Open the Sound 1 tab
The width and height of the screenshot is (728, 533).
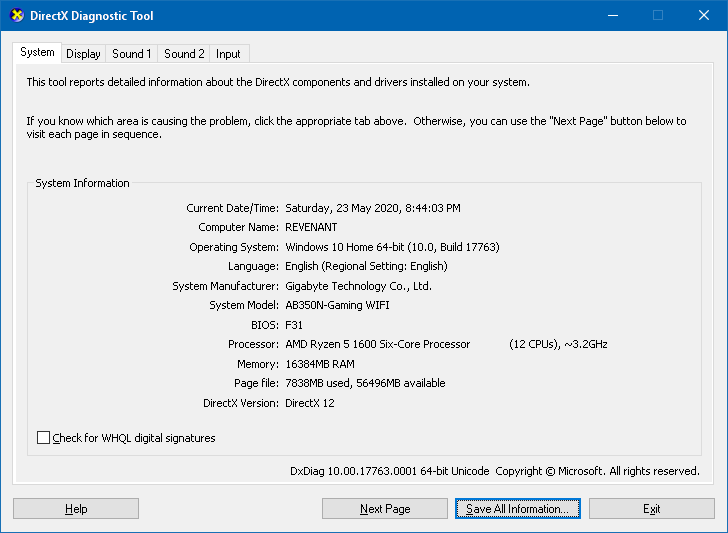(132, 54)
